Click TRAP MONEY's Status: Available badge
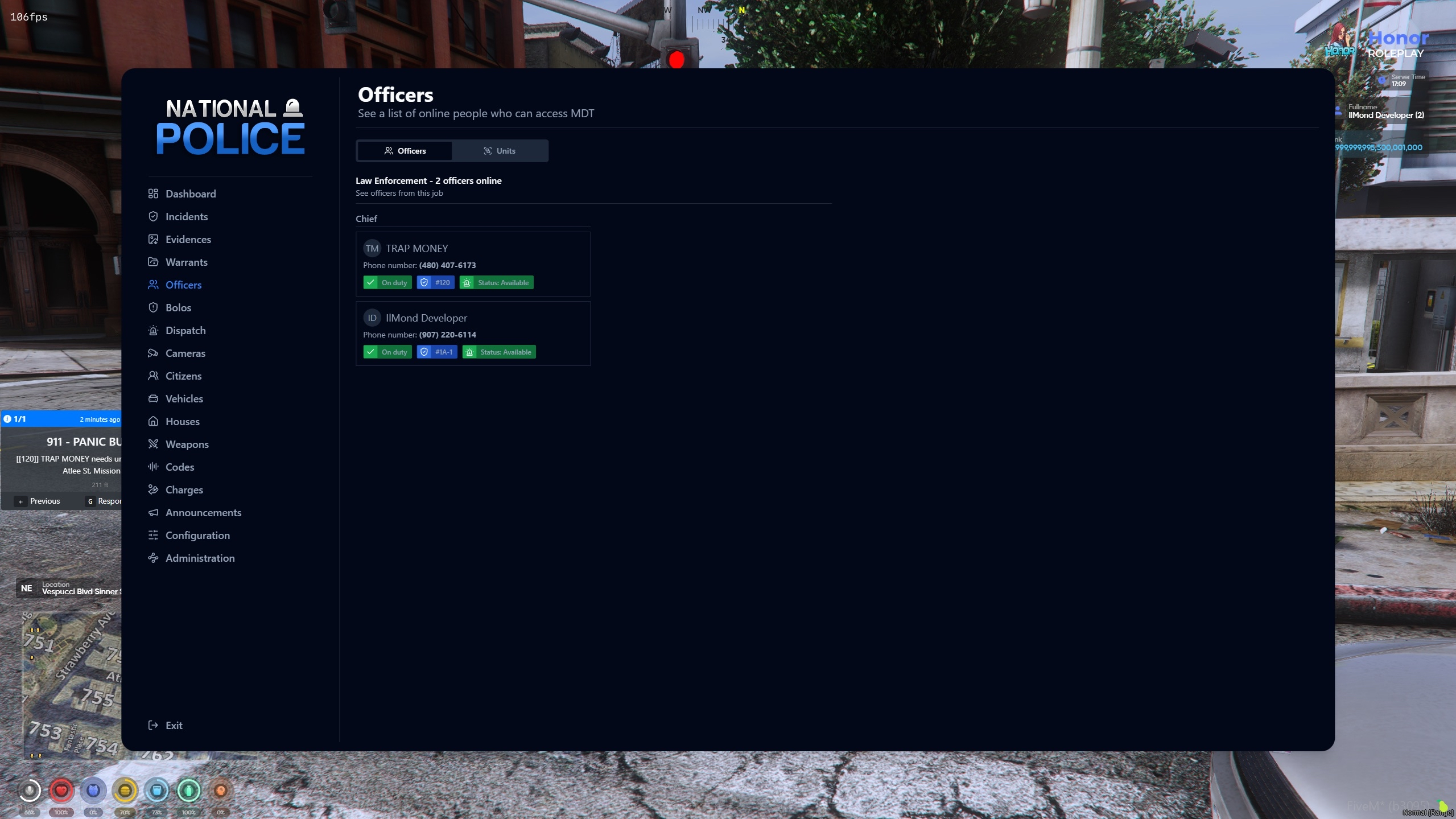The height and width of the screenshot is (819, 1456). (496, 282)
